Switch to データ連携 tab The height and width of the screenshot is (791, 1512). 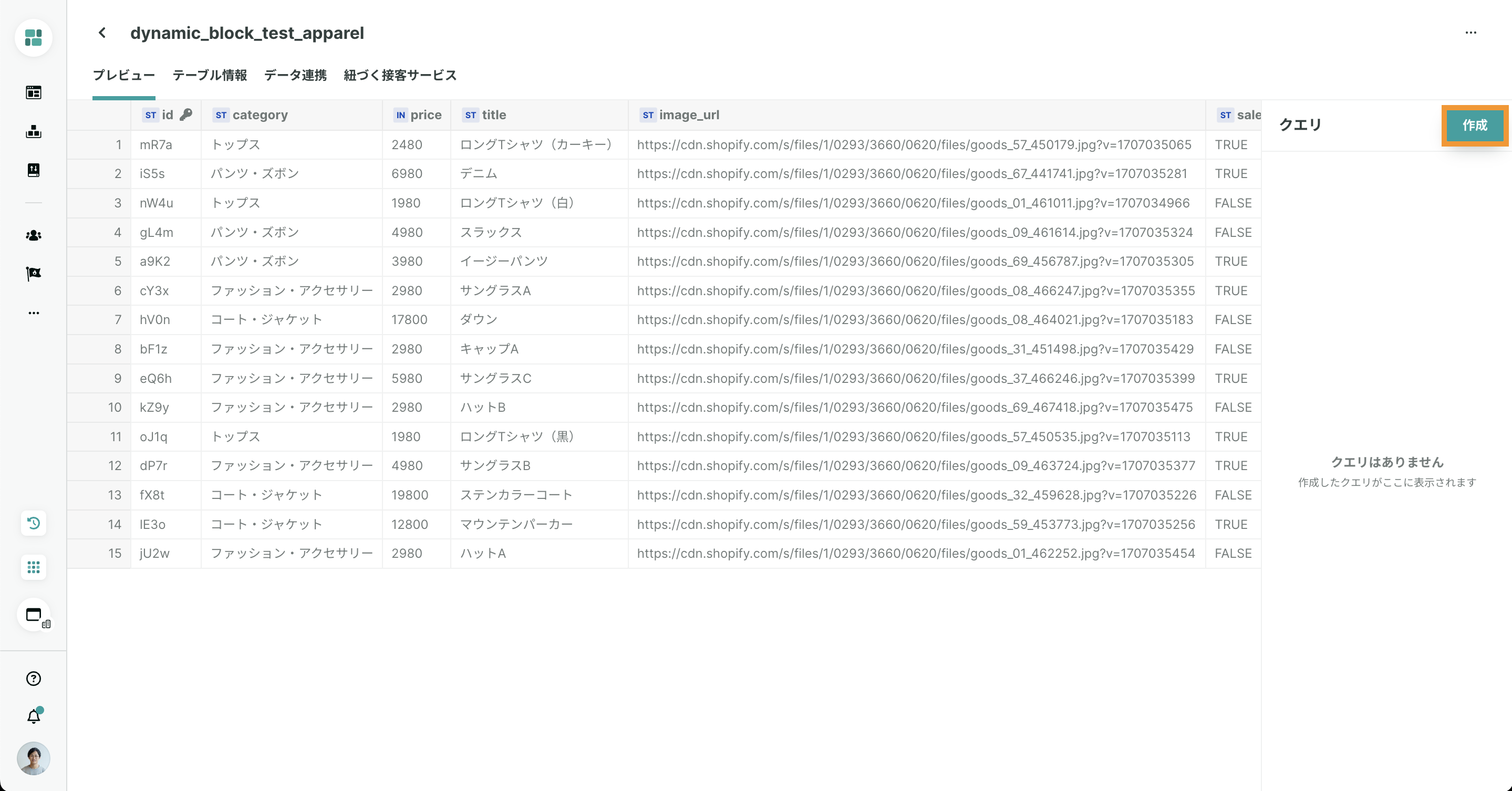295,75
